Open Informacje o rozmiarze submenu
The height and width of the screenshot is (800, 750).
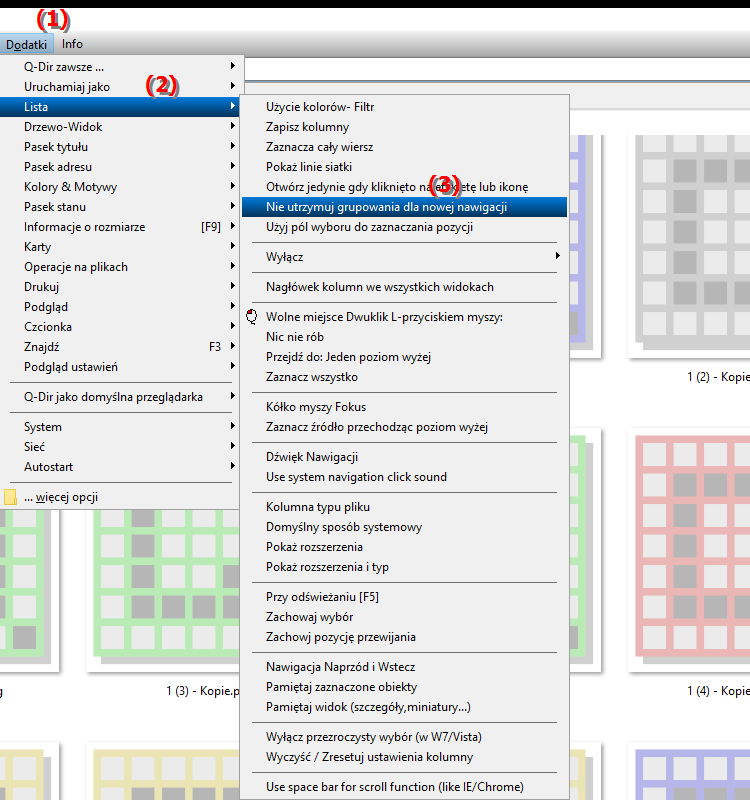[121, 227]
